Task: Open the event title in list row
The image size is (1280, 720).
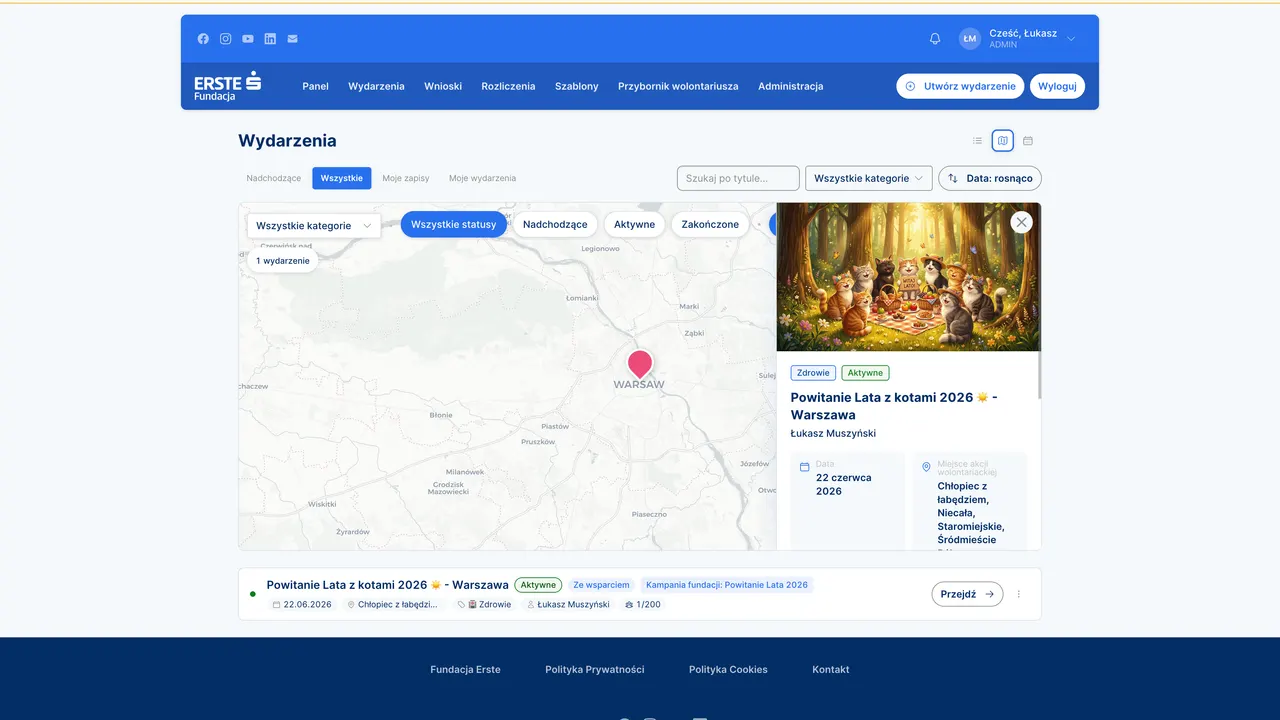Action: click(388, 585)
